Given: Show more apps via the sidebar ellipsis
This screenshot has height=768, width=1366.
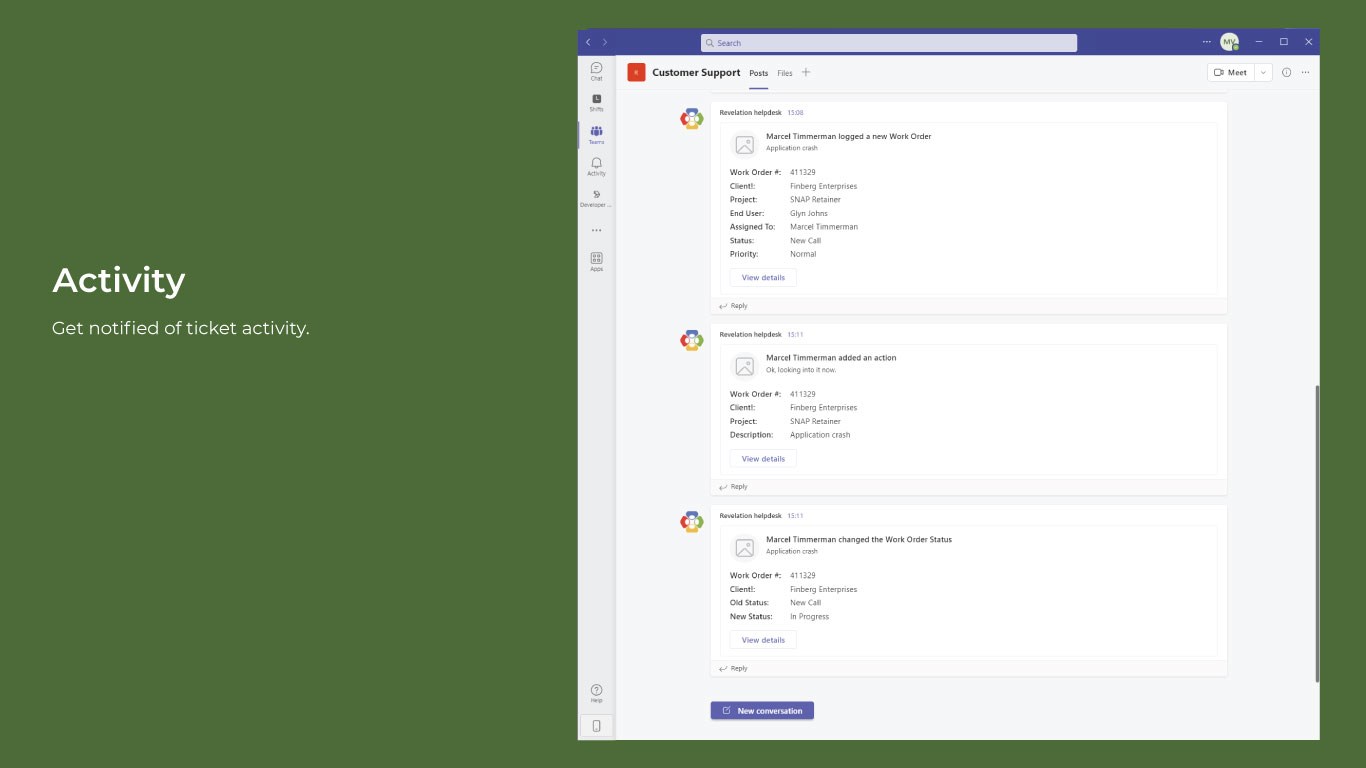Looking at the screenshot, I should click(596, 230).
